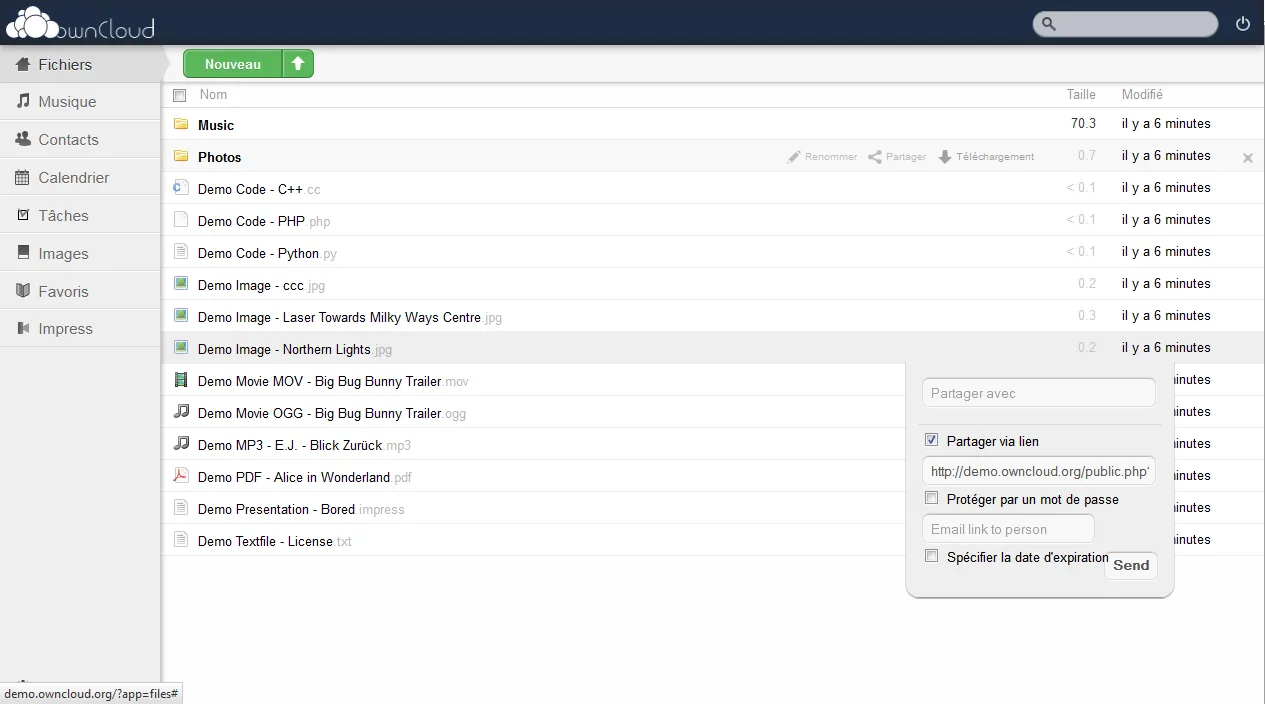
Task: Open Favoris in the sidebar
Action: [x=80, y=292]
